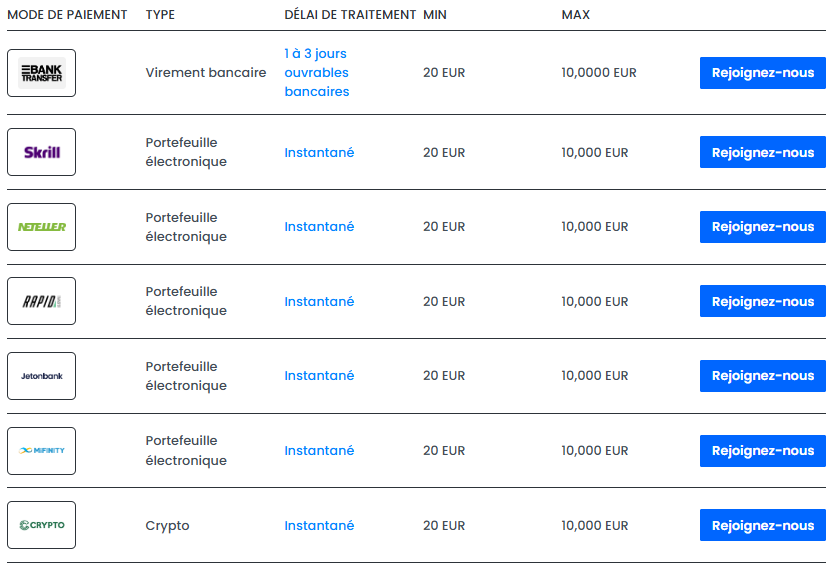
Task: Click the Rapid Transfer logo
Action: [41, 301]
